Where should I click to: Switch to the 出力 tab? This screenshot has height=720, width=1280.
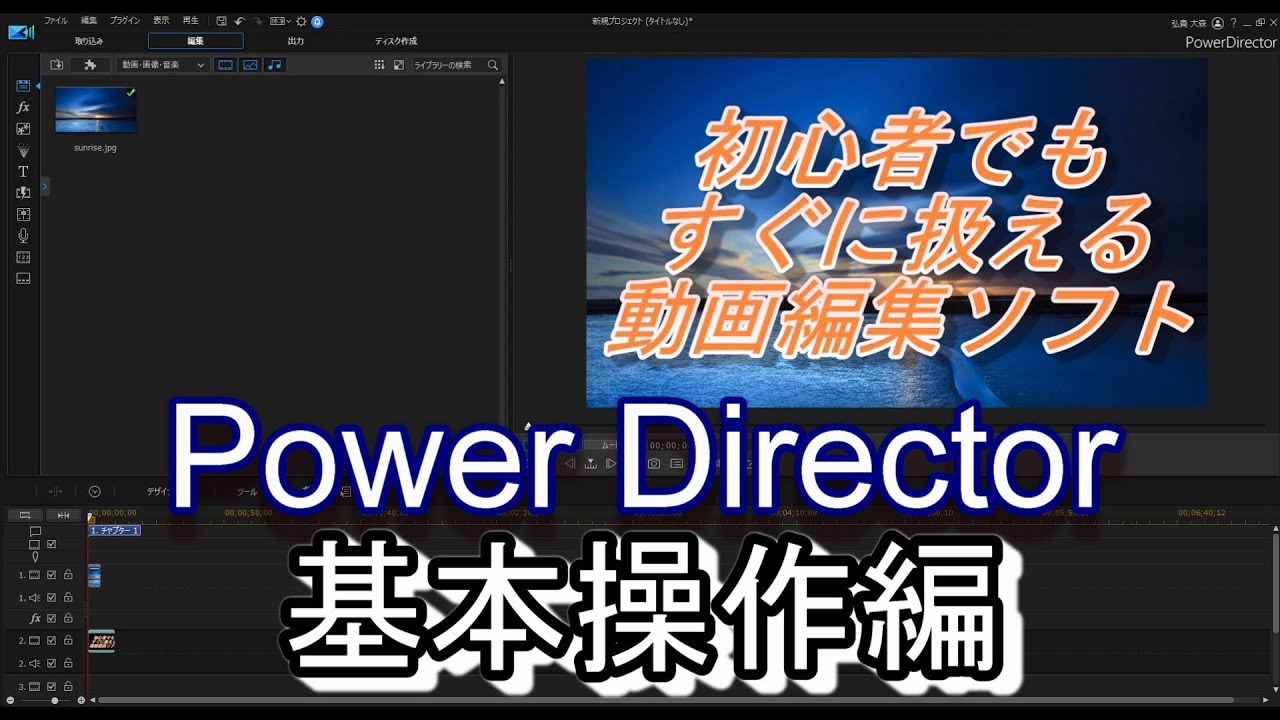pyautogui.click(x=295, y=41)
